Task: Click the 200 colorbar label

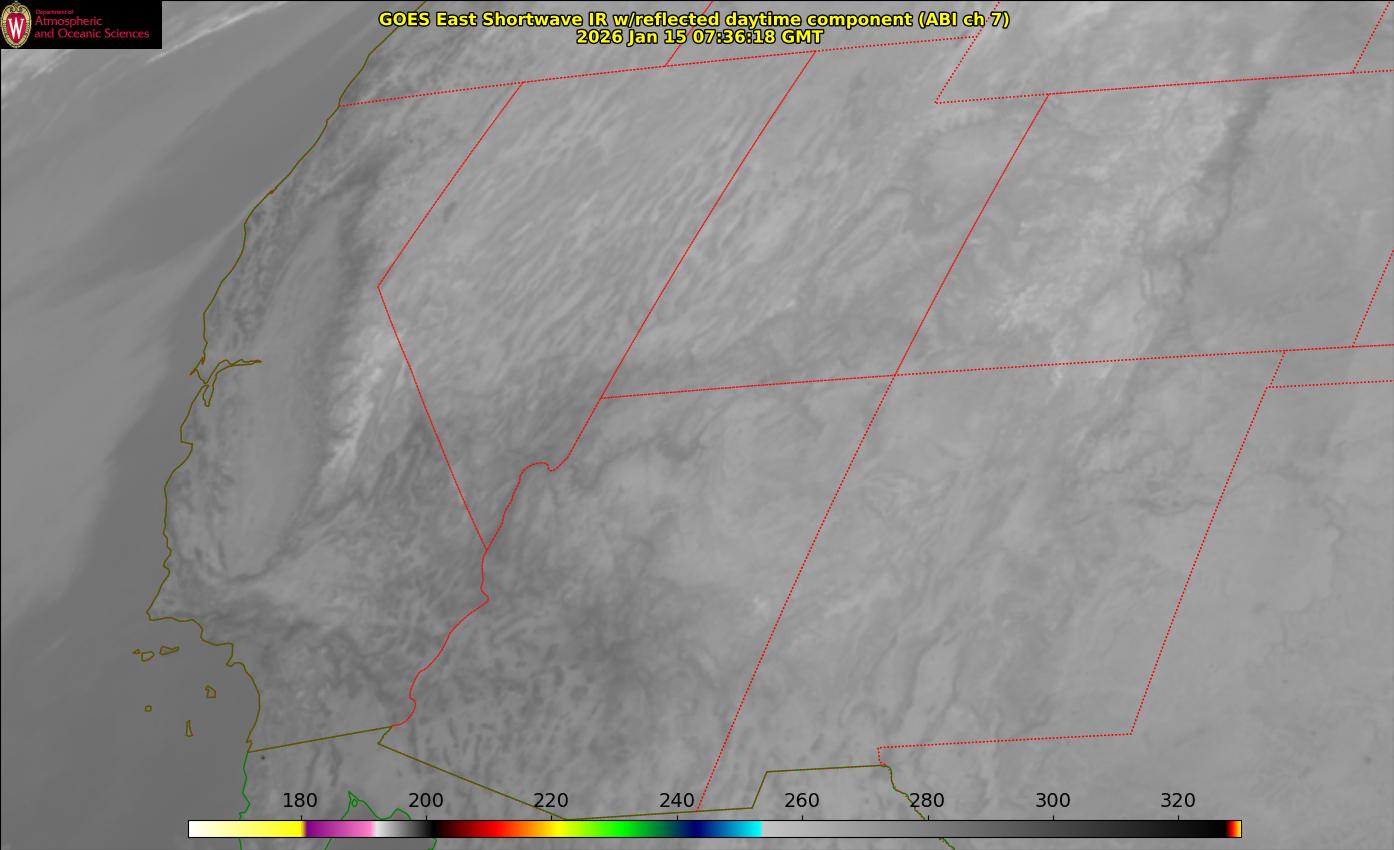Action: [426, 800]
